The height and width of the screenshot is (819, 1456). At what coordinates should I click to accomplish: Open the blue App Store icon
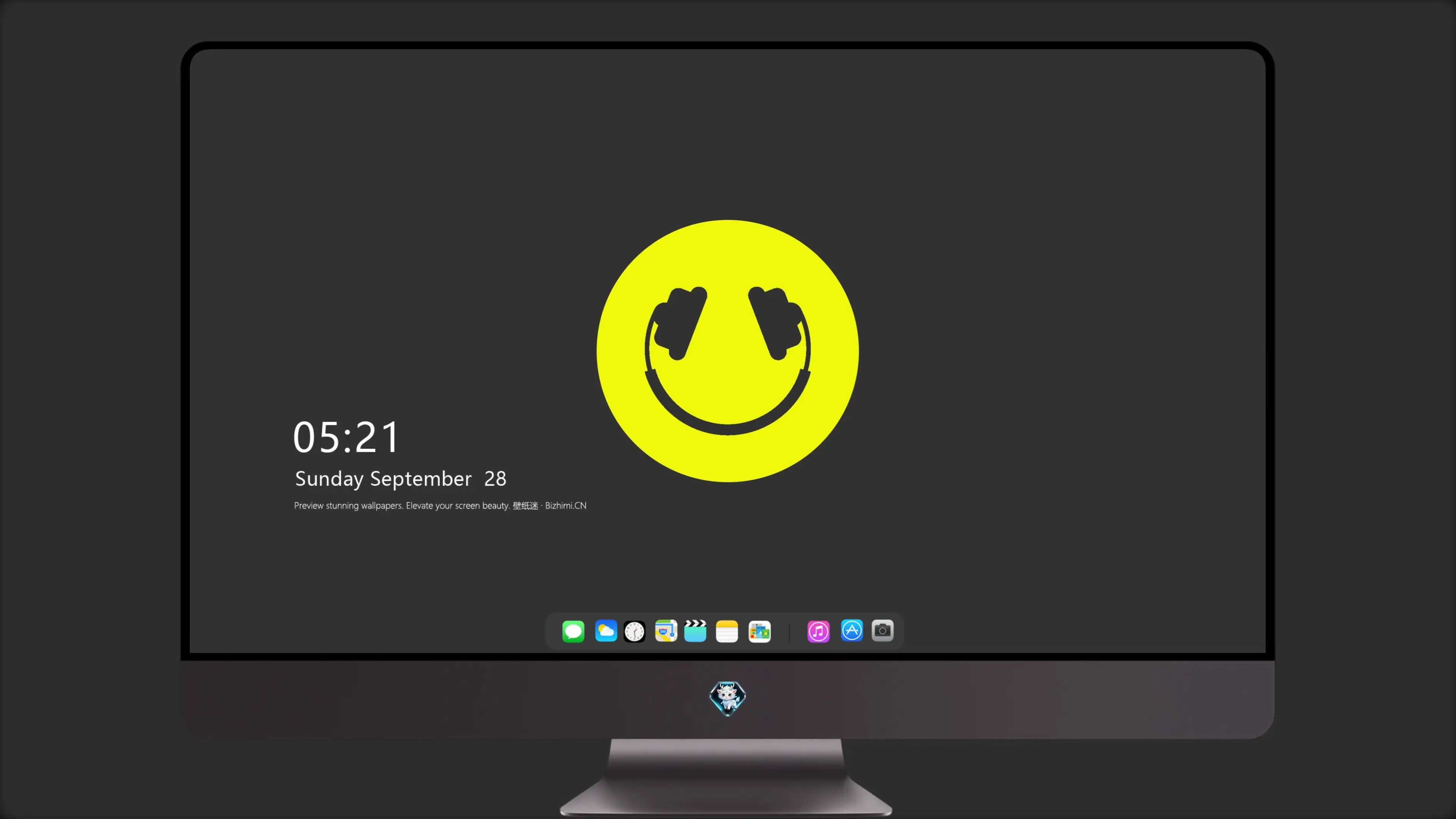click(852, 630)
